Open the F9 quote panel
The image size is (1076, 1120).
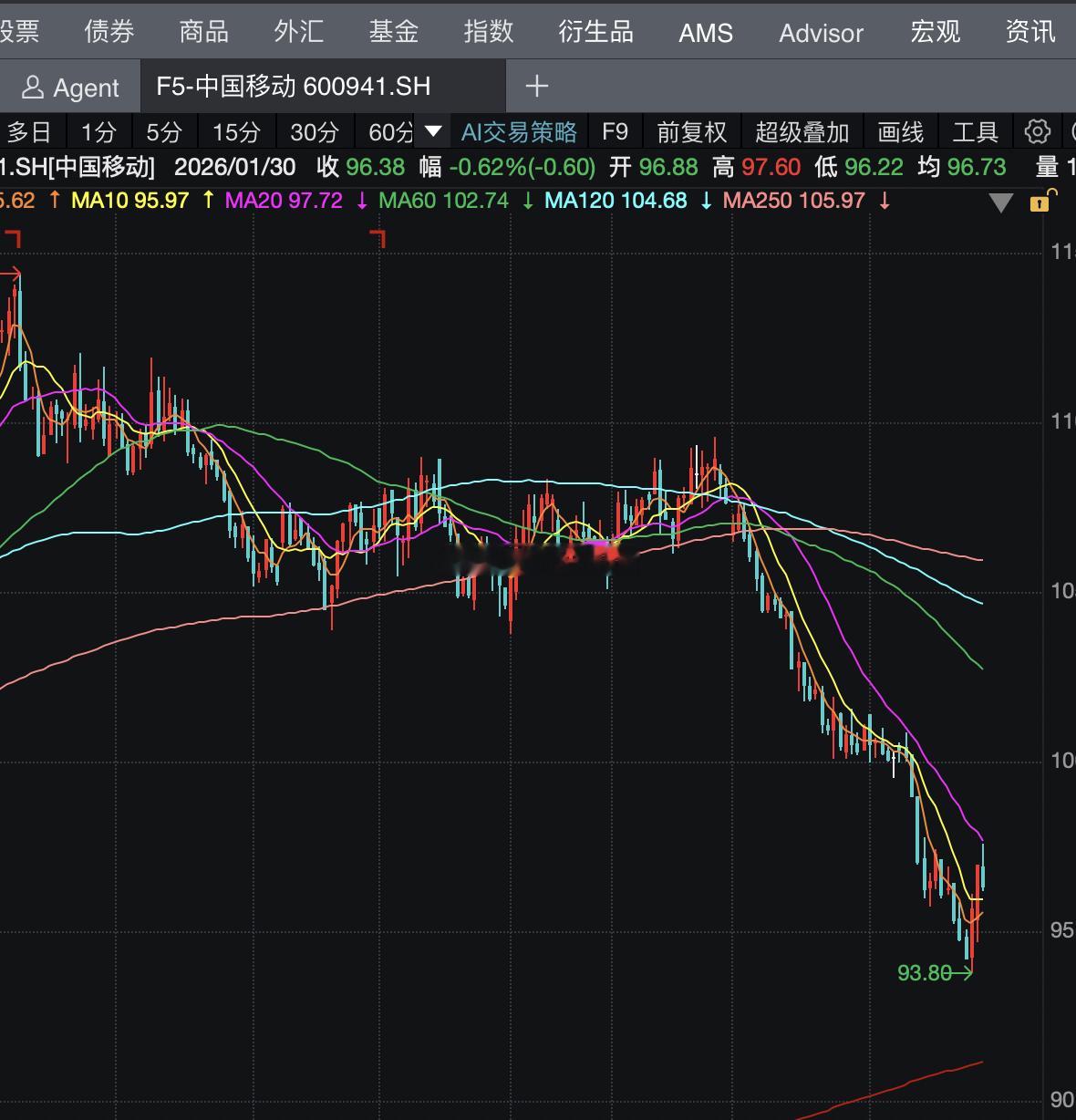616,130
